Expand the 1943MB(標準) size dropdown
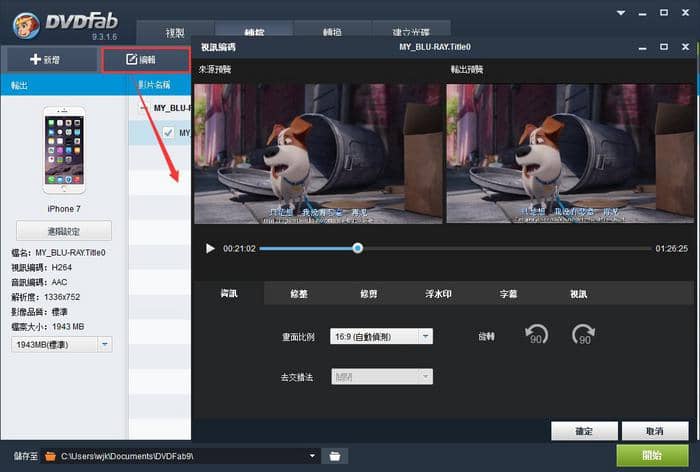700x472 pixels. coord(104,345)
